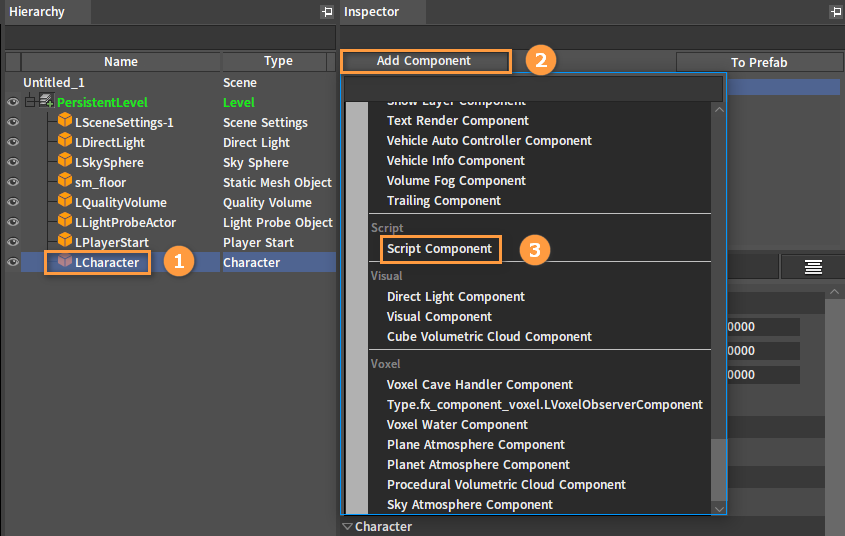This screenshot has height=536, width=845.
Task: Choose Script Component from the list
Action: (439, 249)
